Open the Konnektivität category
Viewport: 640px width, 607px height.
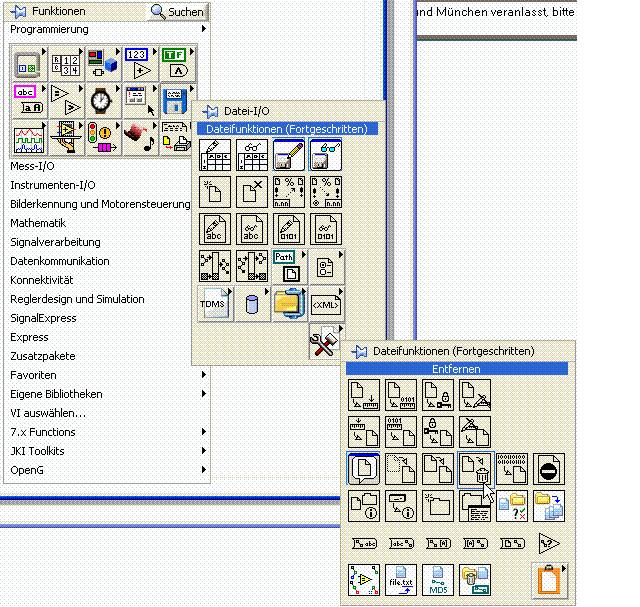42,280
